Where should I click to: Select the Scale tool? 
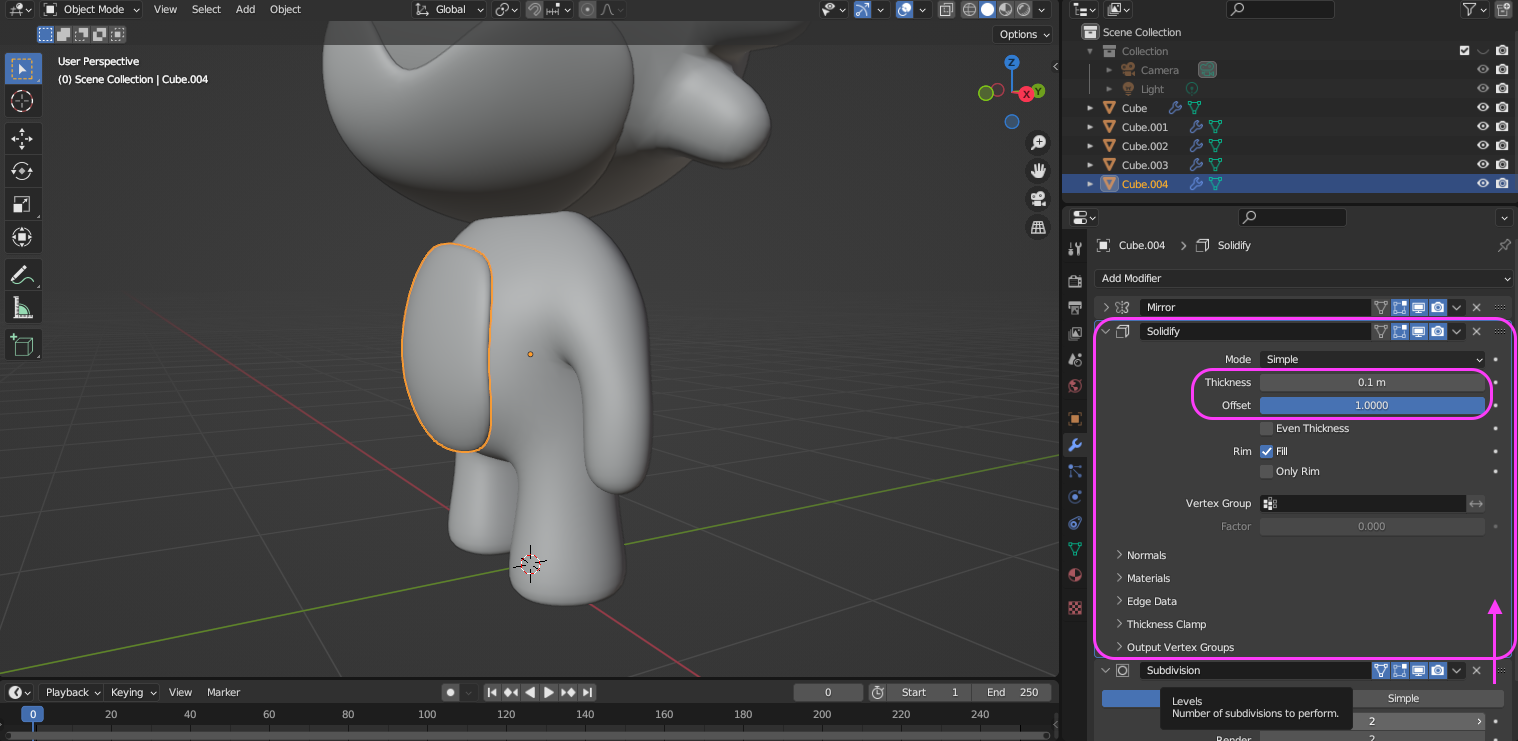coord(22,204)
